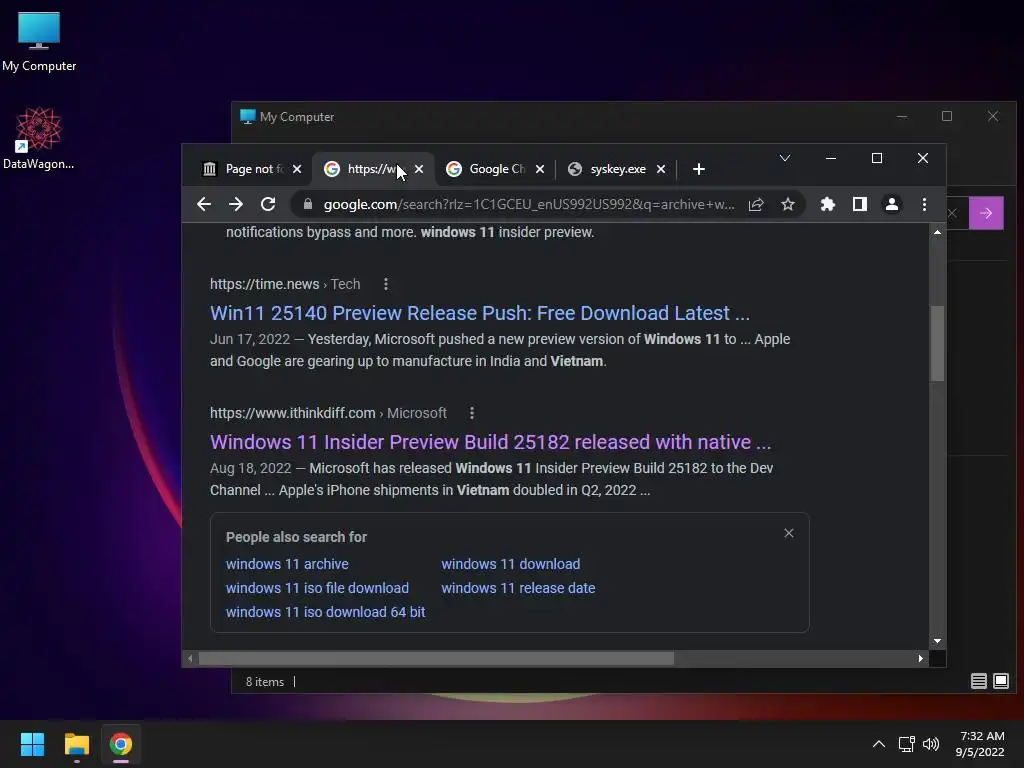Search for 'windows 11 download' suggestion

pos(511,564)
